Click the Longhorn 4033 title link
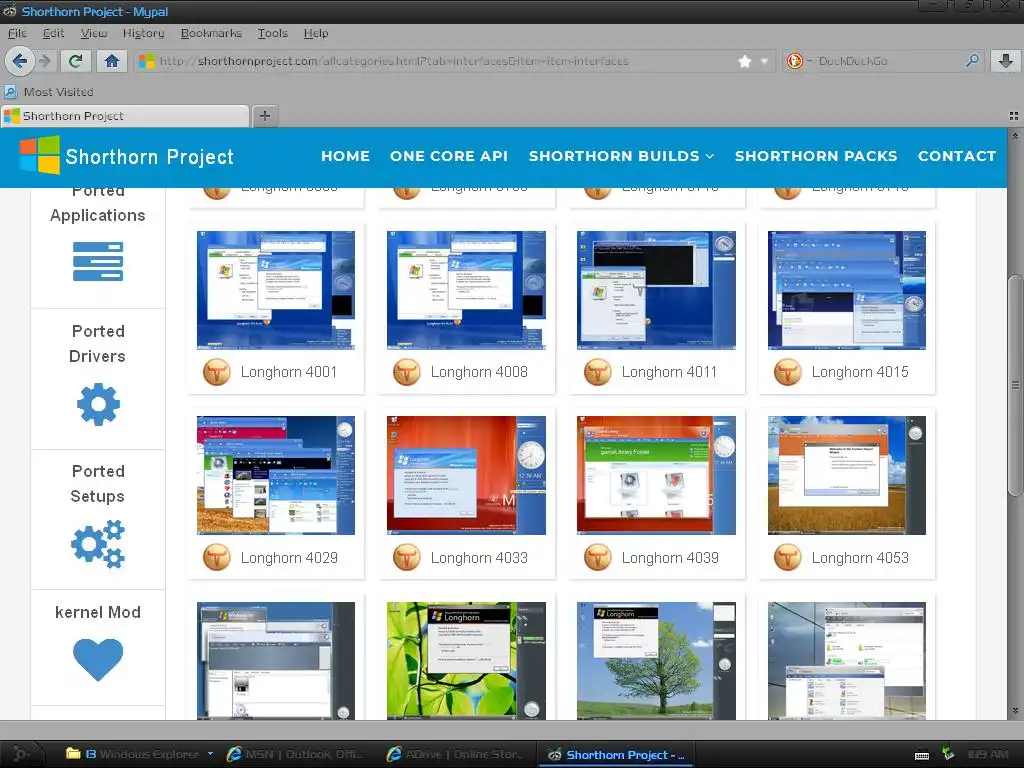Viewport: 1024px width, 768px height. point(479,558)
